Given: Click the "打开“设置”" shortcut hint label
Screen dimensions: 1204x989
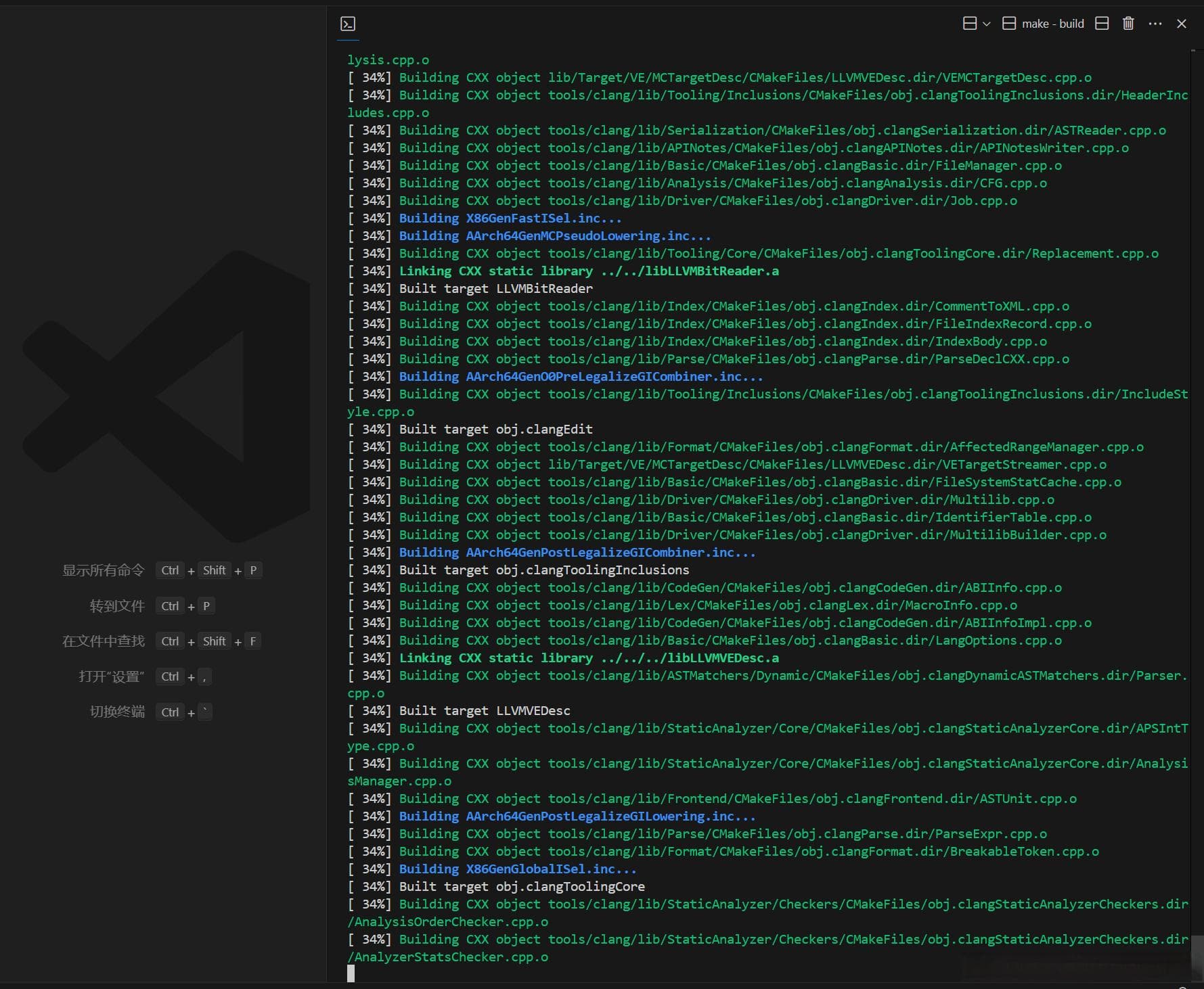Looking at the screenshot, I should tap(112, 676).
